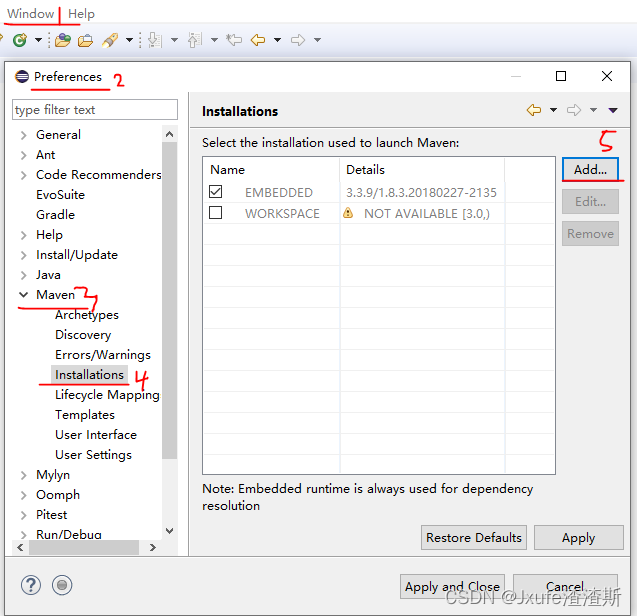Click tree scrollbar up arrow
The width and height of the screenshot is (637, 616).
[x=170, y=134]
